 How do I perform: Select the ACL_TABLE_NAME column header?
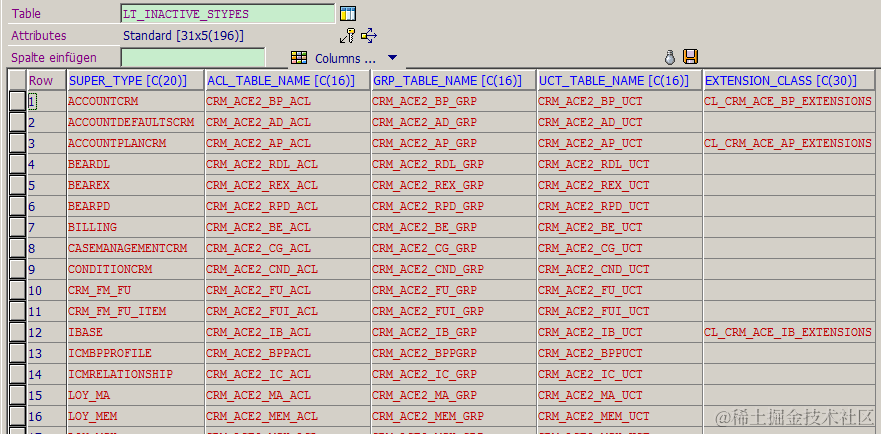click(287, 81)
